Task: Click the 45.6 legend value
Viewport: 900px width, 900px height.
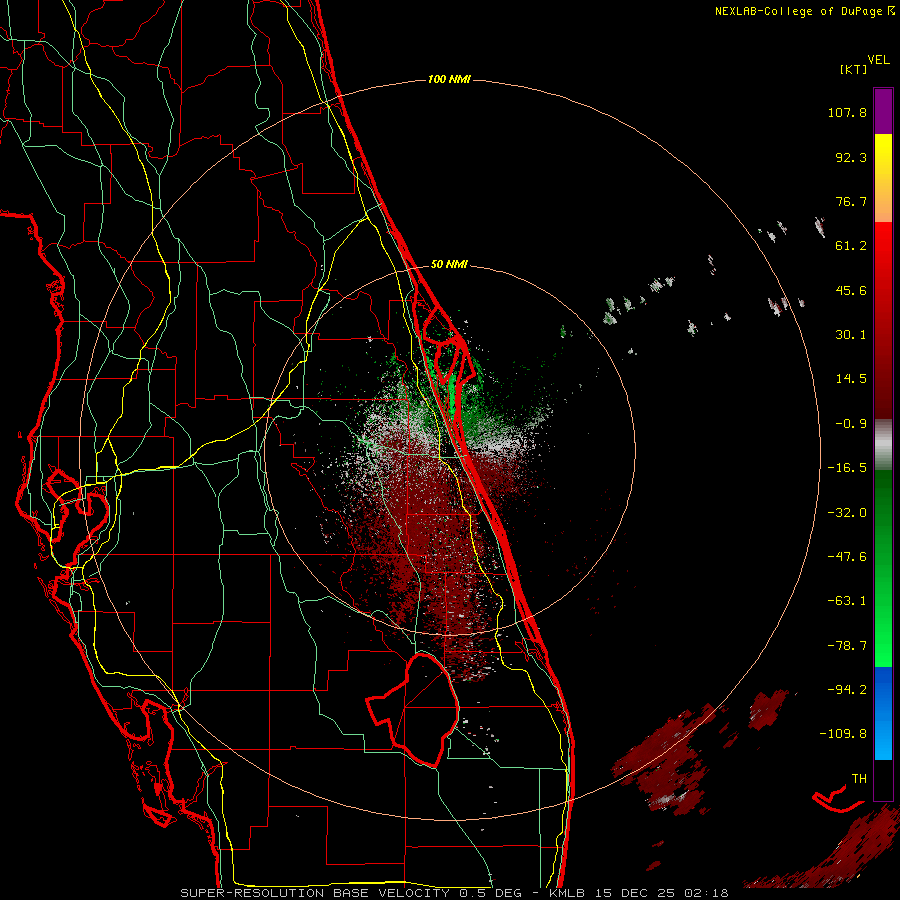Action: 851,290
